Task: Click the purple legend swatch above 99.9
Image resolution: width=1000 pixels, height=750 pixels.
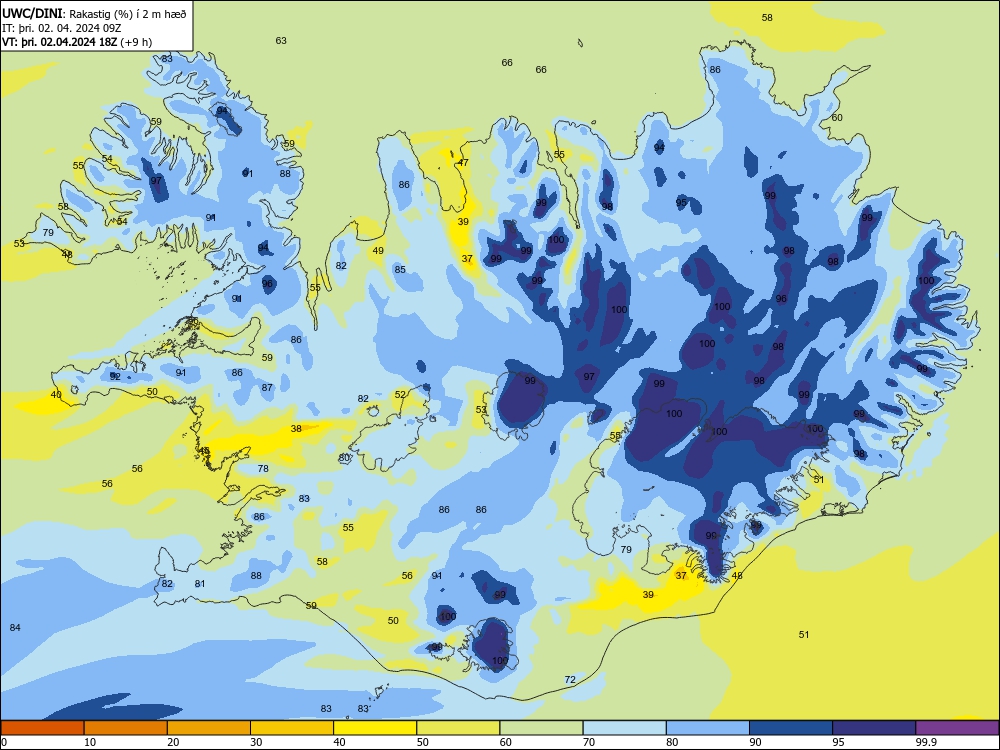Action: (x=957, y=728)
